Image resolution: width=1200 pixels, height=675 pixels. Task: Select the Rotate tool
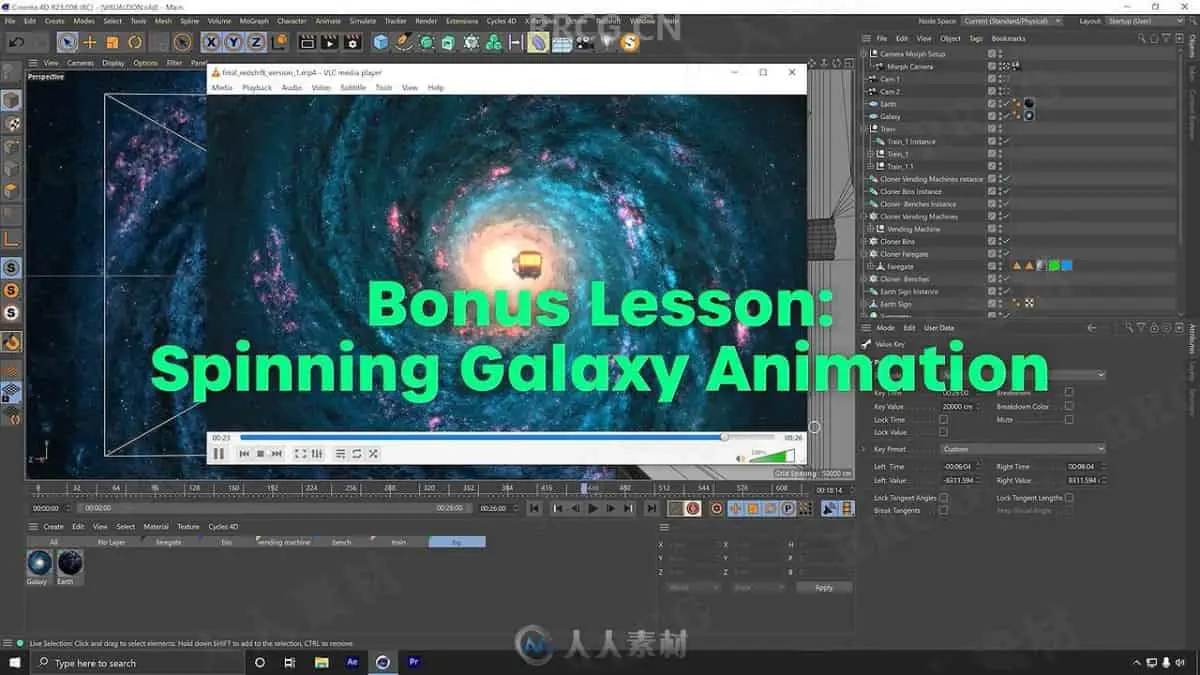tap(135, 42)
